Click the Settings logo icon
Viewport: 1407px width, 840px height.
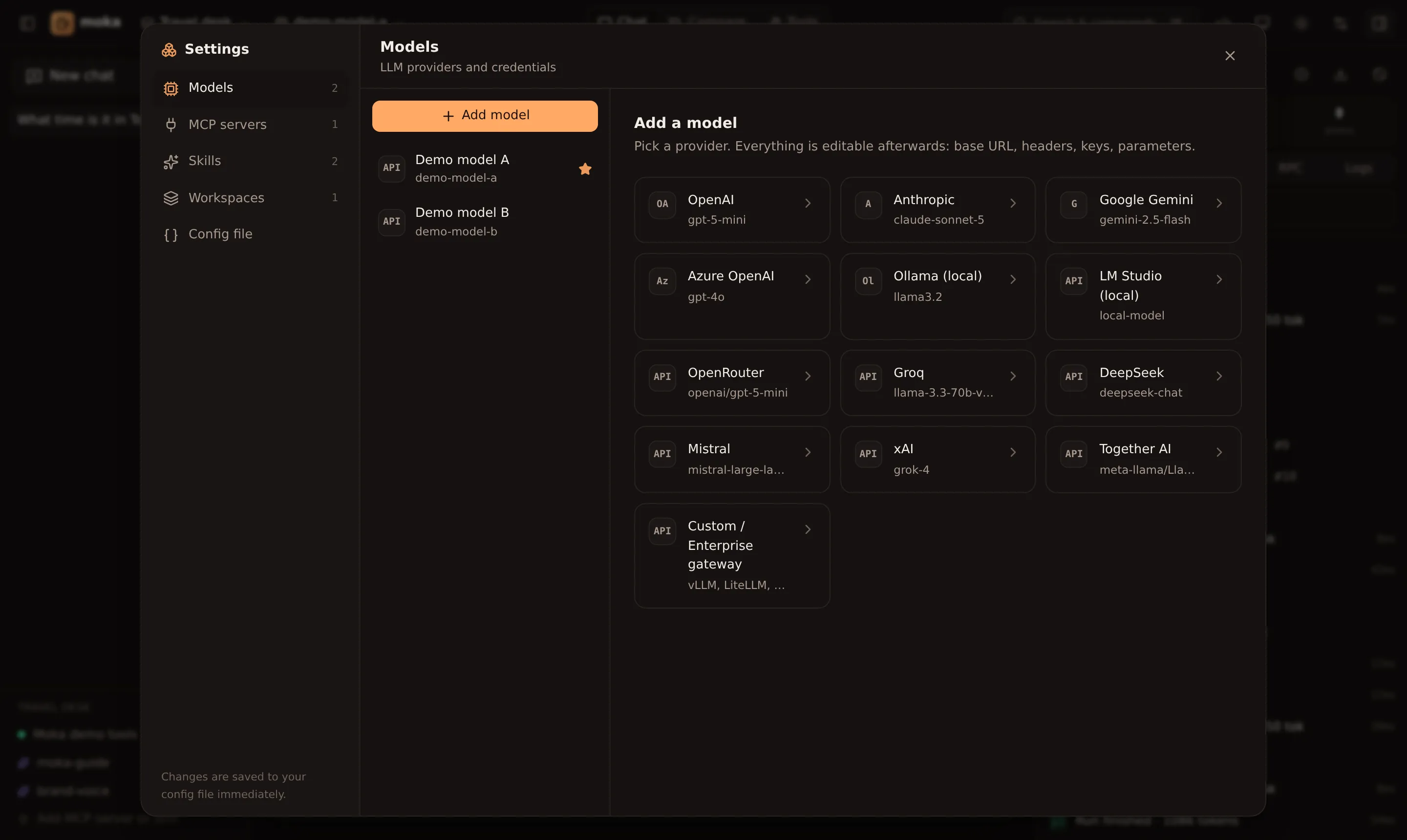pos(169,50)
